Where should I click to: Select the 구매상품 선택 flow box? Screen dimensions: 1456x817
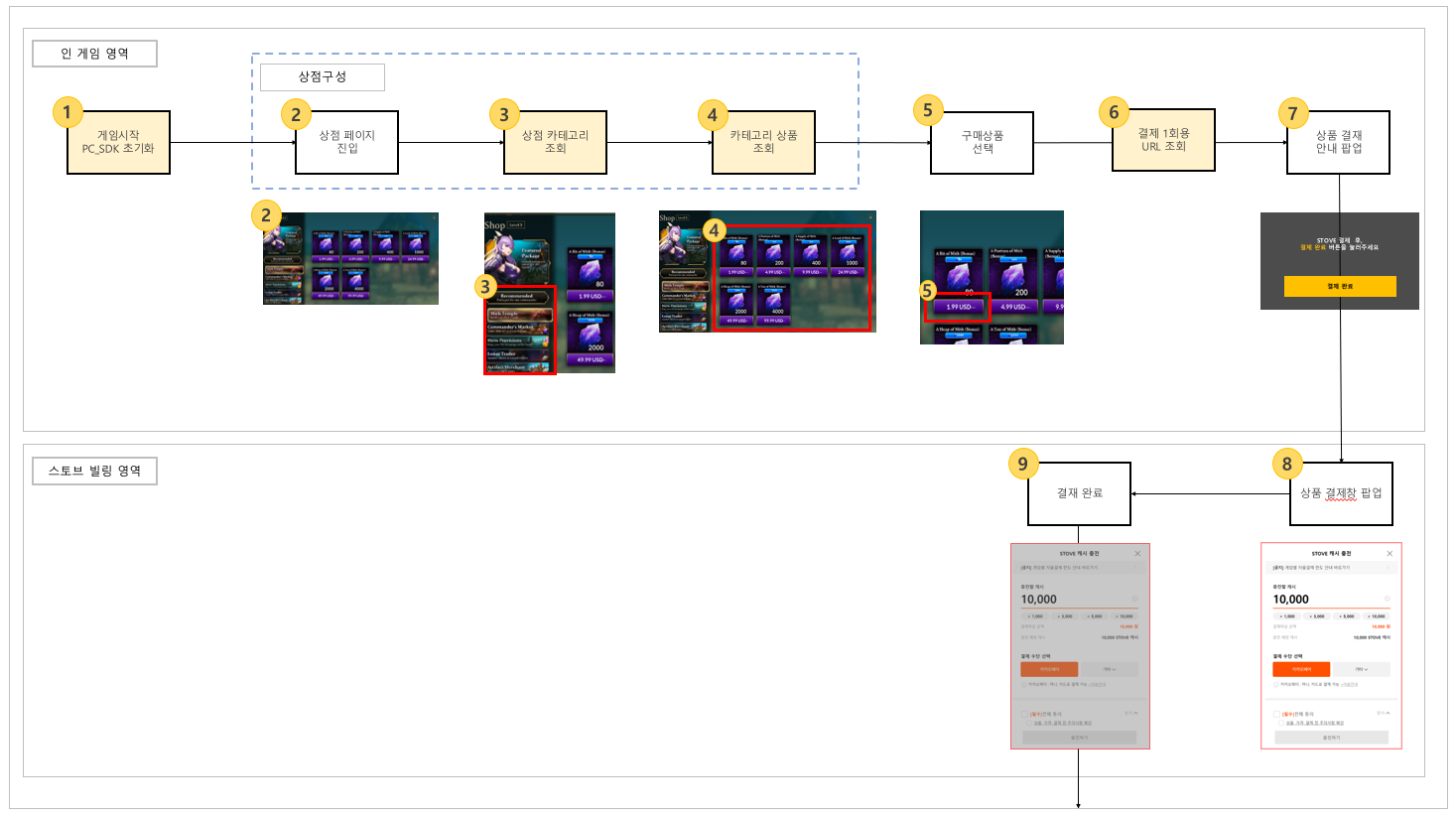983,142
